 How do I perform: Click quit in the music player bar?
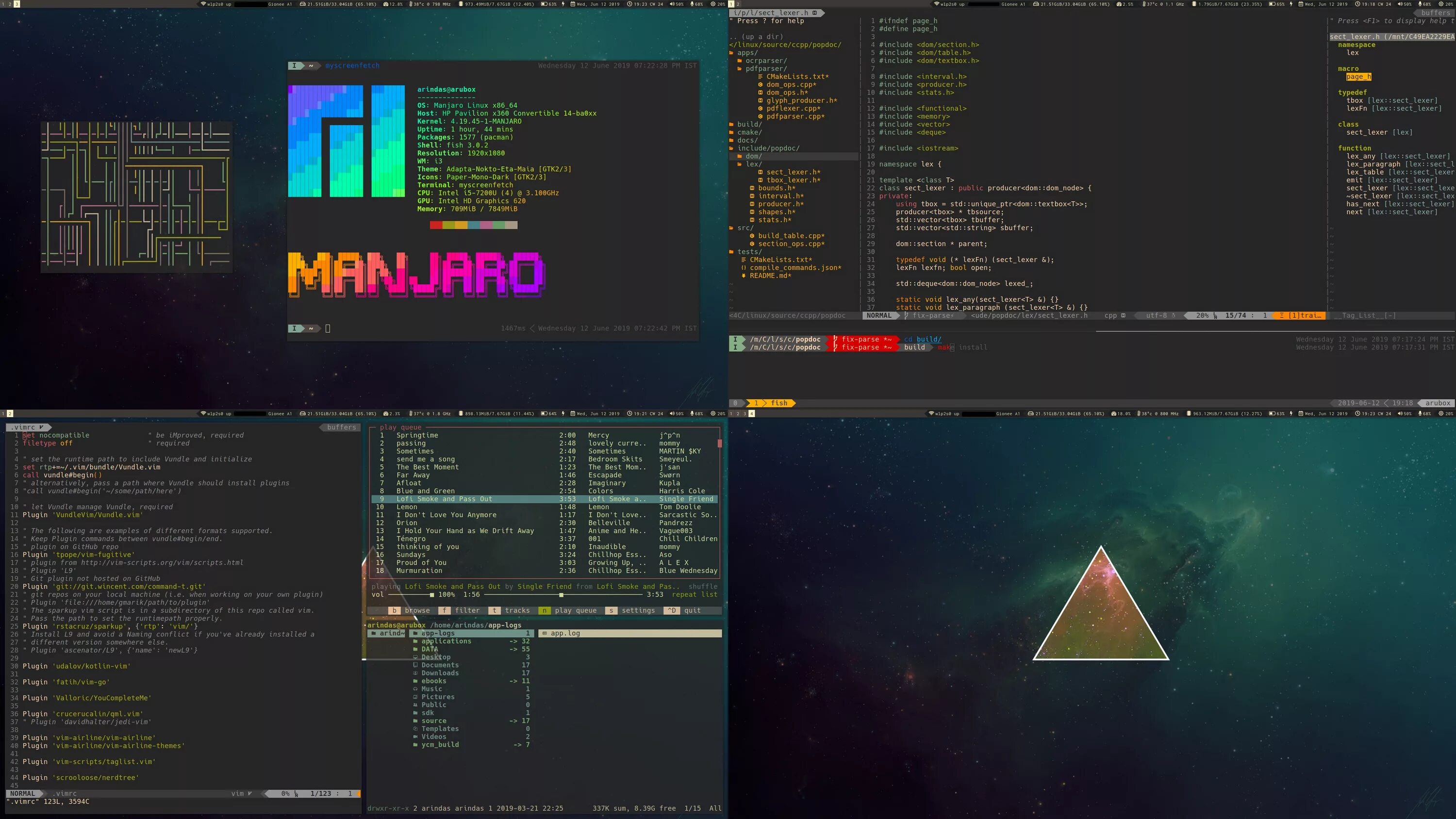683,610
